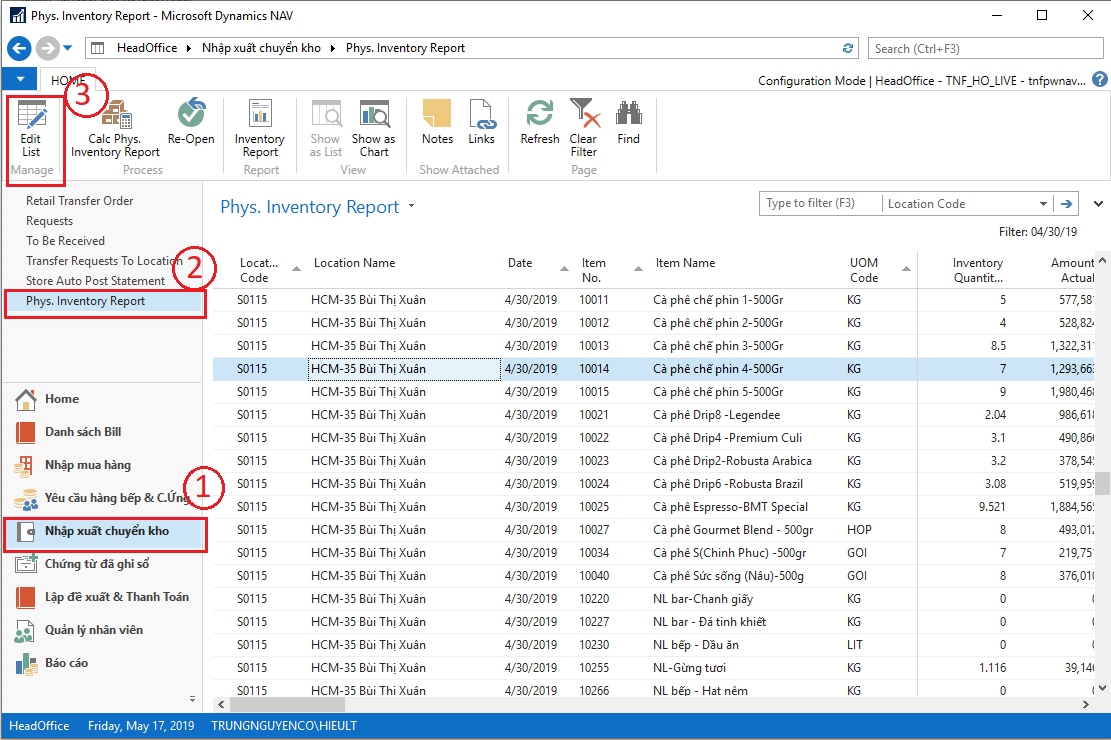
Task: Open the Links attachment icon
Action: point(482,124)
